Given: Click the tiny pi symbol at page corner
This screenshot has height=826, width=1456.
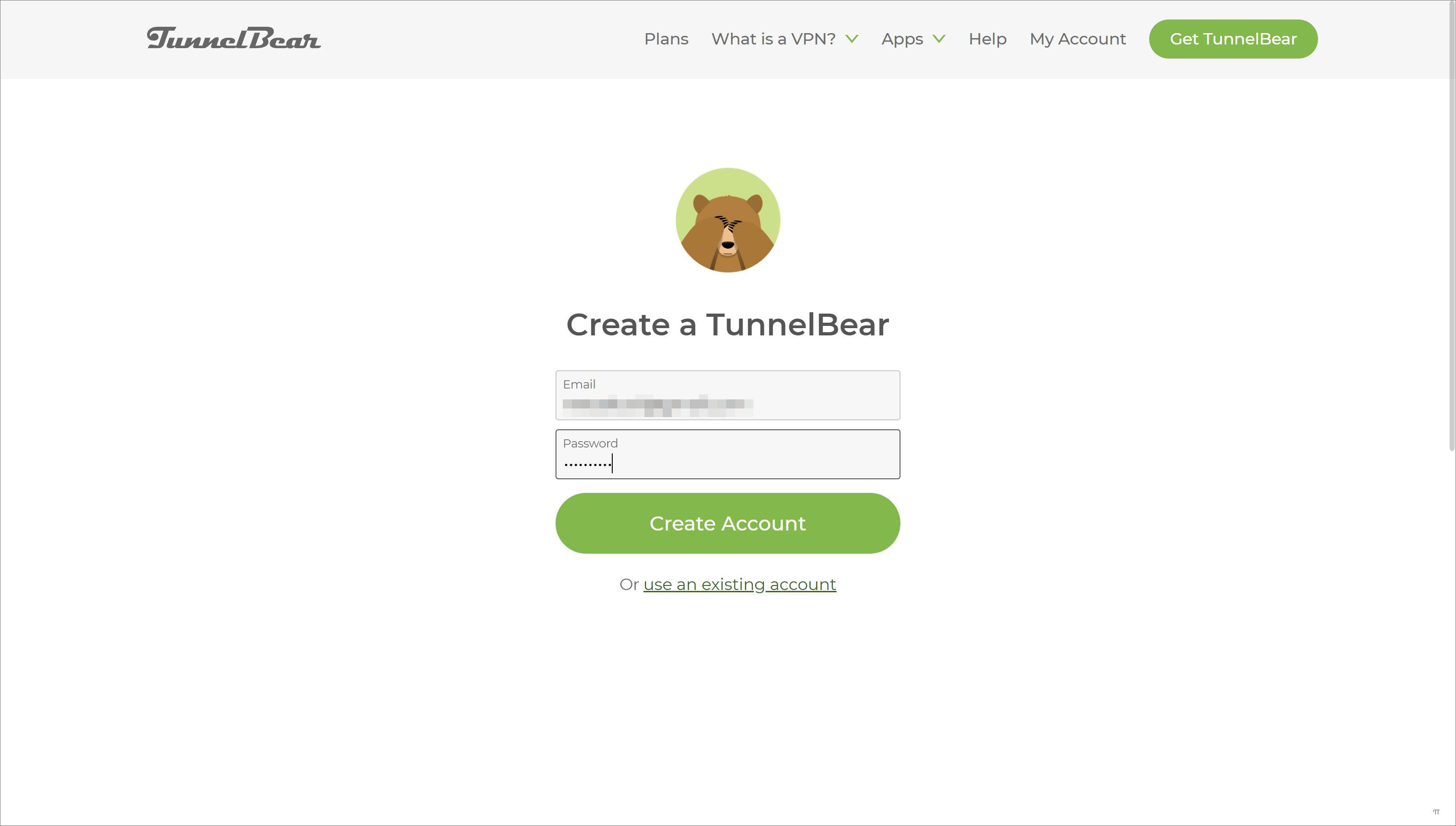Looking at the screenshot, I should tap(1436, 812).
